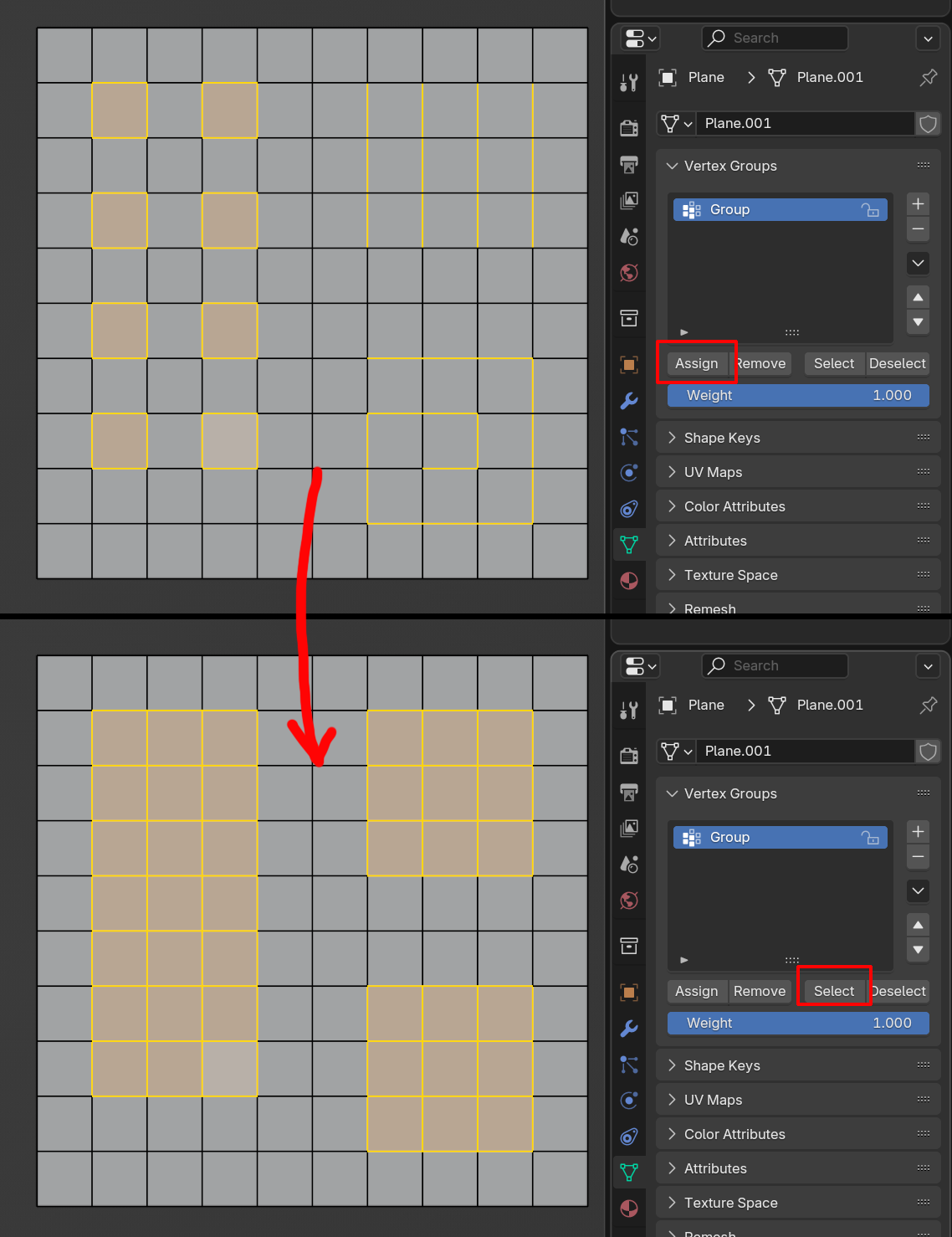952x1237 pixels.
Task: Click Select button in lower panel
Action: (x=834, y=991)
